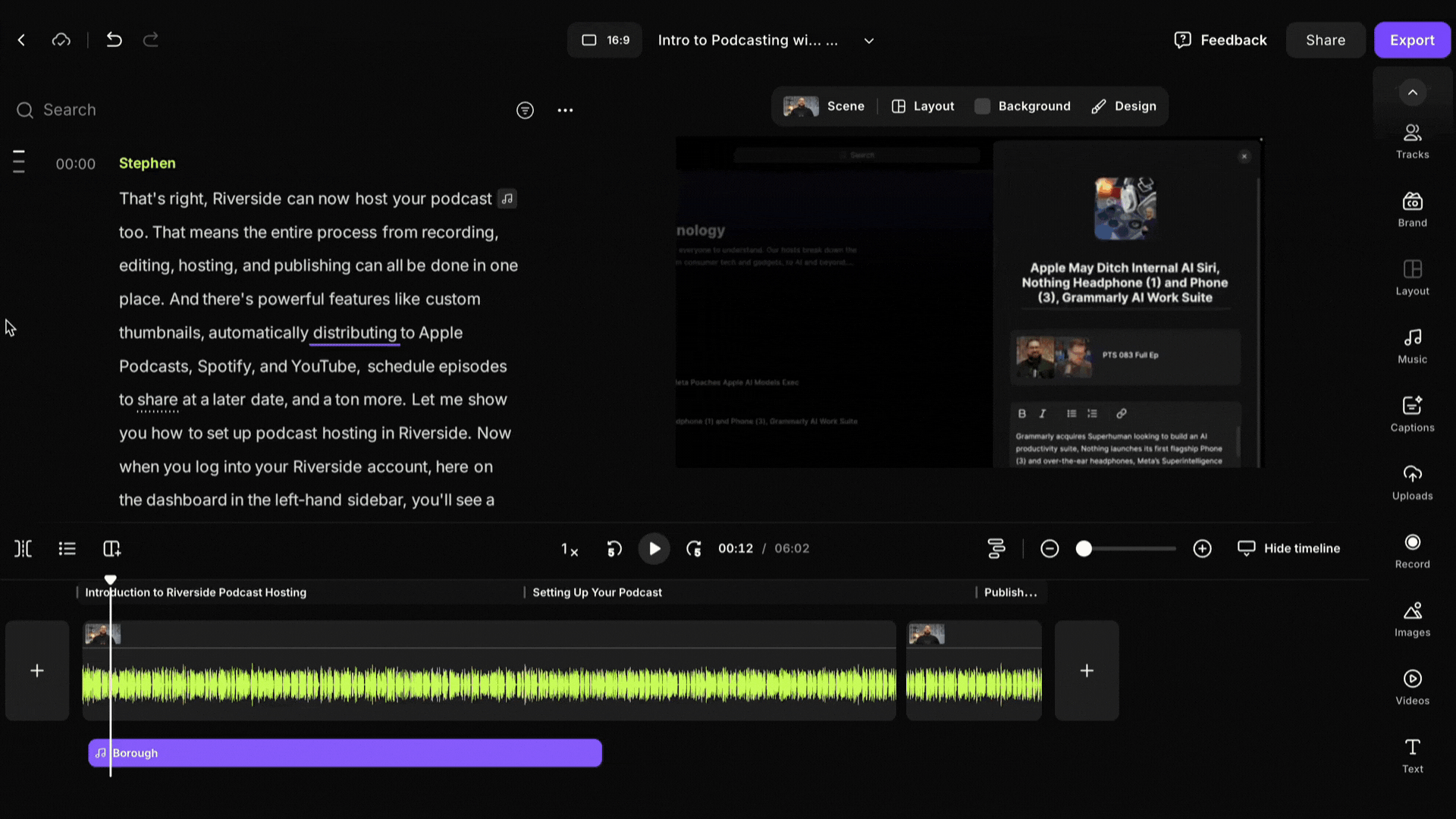Open the Brand panel
The height and width of the screenshot is (819, 1456).
coord(1412,210)
